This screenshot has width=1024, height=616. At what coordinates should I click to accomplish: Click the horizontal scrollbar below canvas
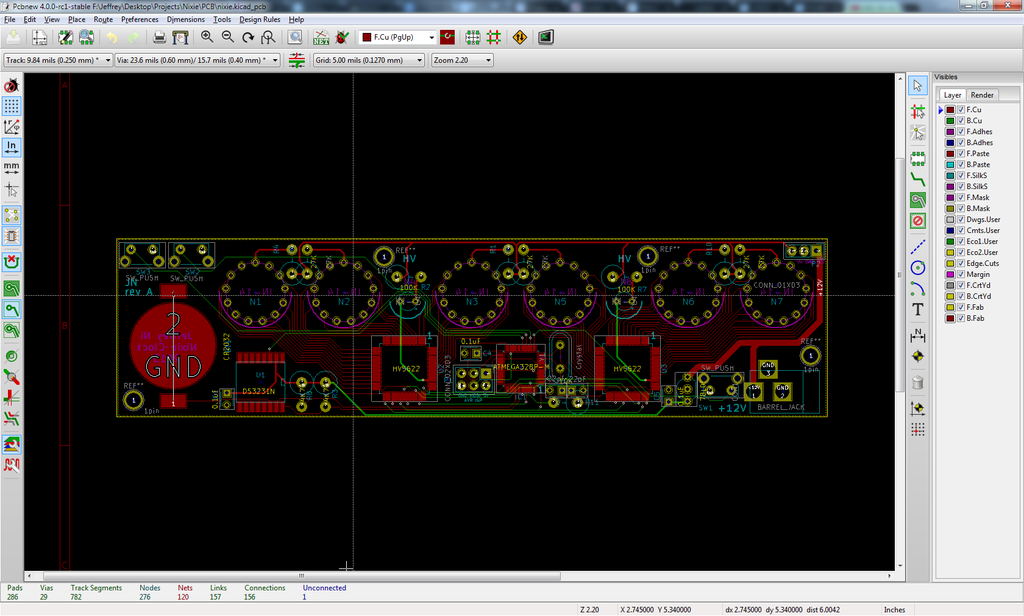(459, 576)
